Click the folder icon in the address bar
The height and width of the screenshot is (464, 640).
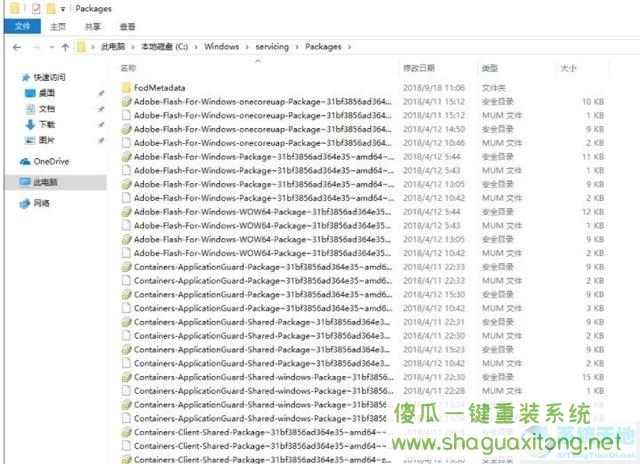tap(81, 47)
